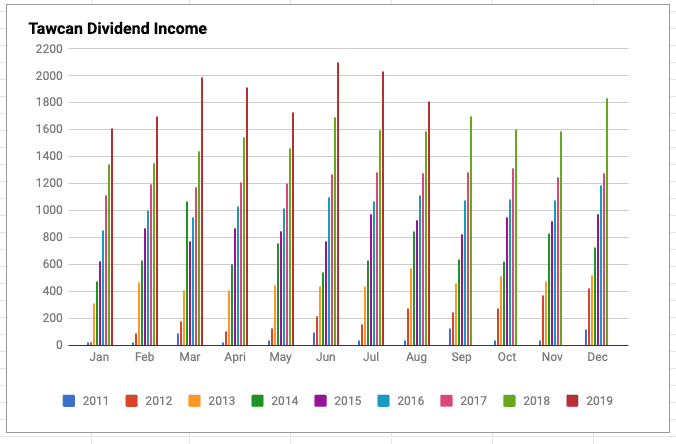Click the 2012 red-orange legend swatch

pyautogui.click(x=131, y=401)
